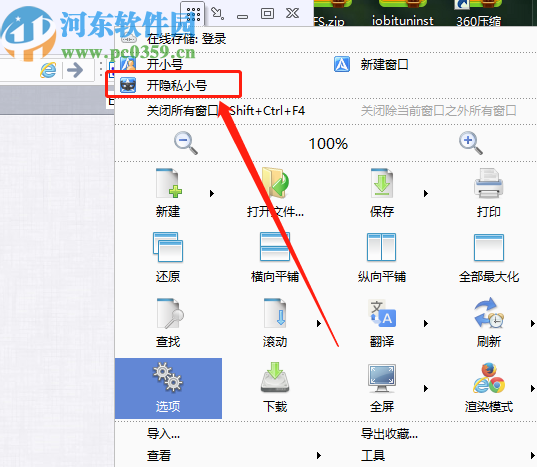Click 导出收藏... export favorites entry
This screenshot has width=537, height=467.
(x=389, y=433)
